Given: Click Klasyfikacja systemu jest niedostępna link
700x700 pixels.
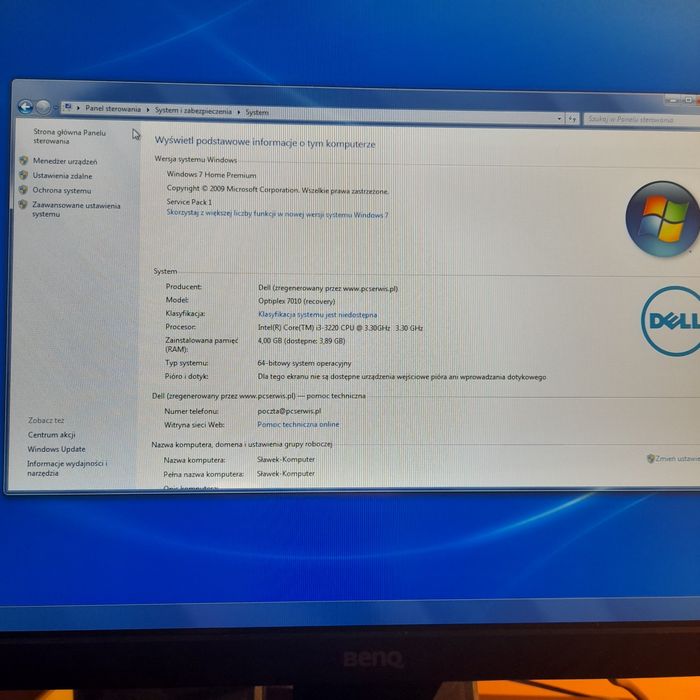Looking at the screenshot, I should (x=317, y=314).
